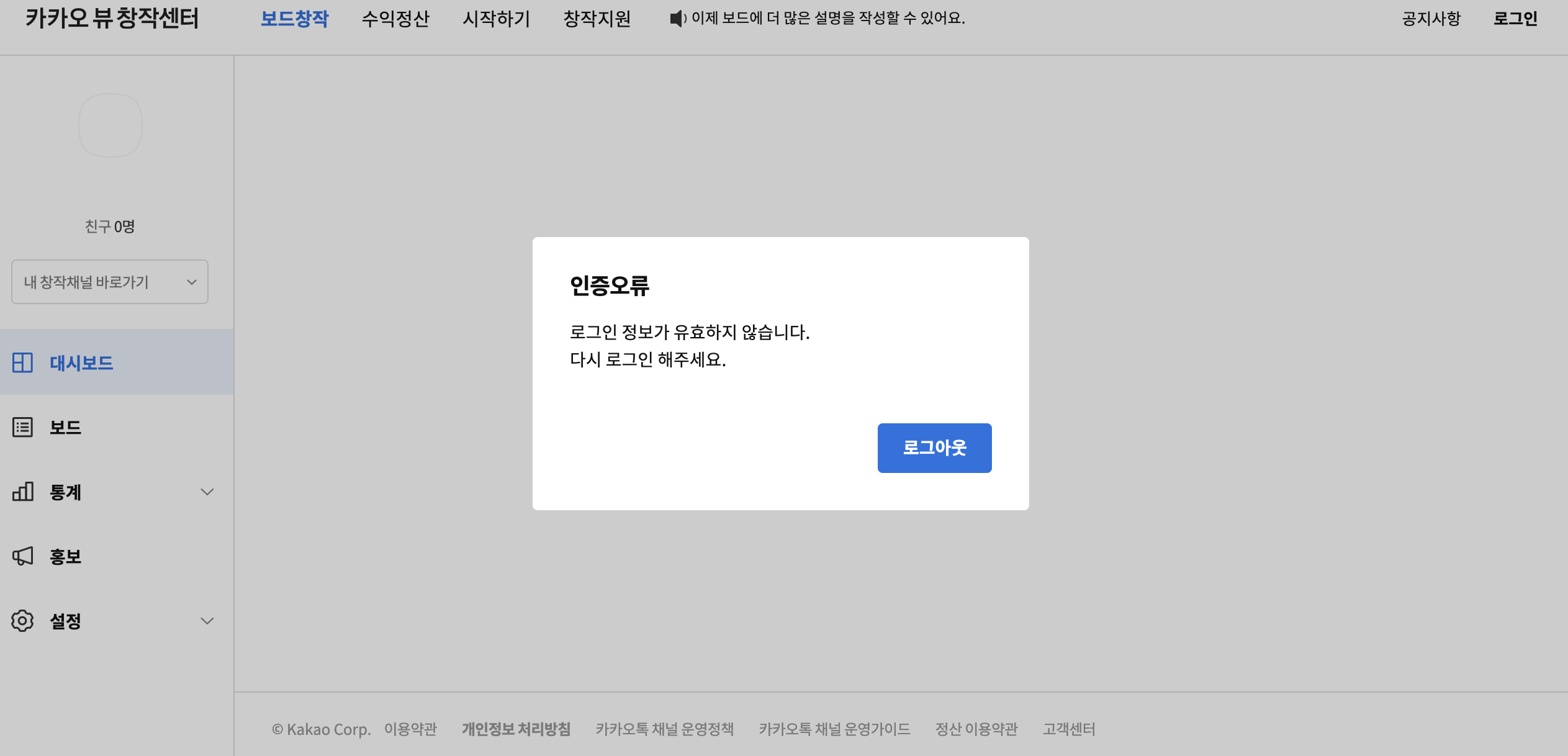
Task: Open 개인정보 처리방침 footer link
Action: coord(516,729)
